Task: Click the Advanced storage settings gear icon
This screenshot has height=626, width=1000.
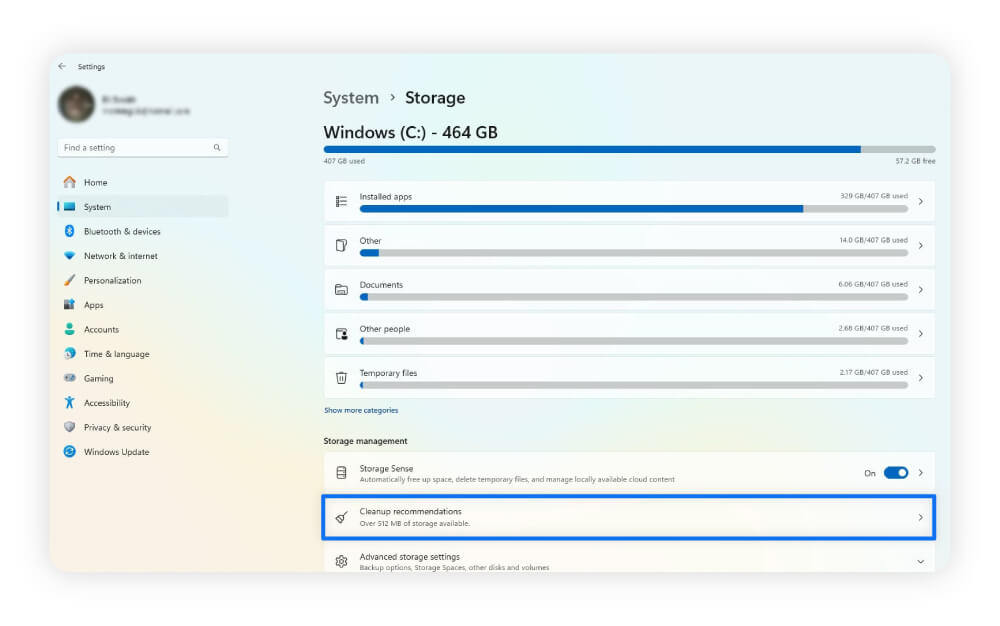Action: click(341, 562)
